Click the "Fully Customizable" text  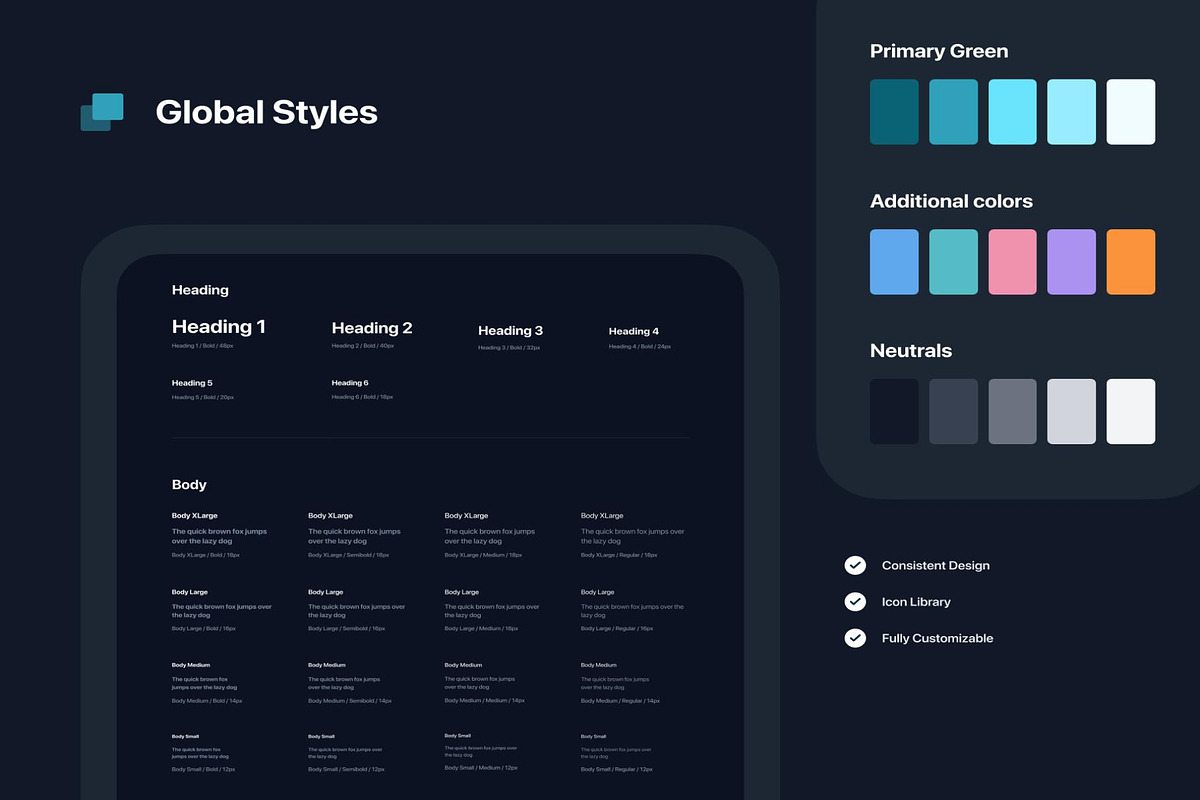[x=938, y=638]
